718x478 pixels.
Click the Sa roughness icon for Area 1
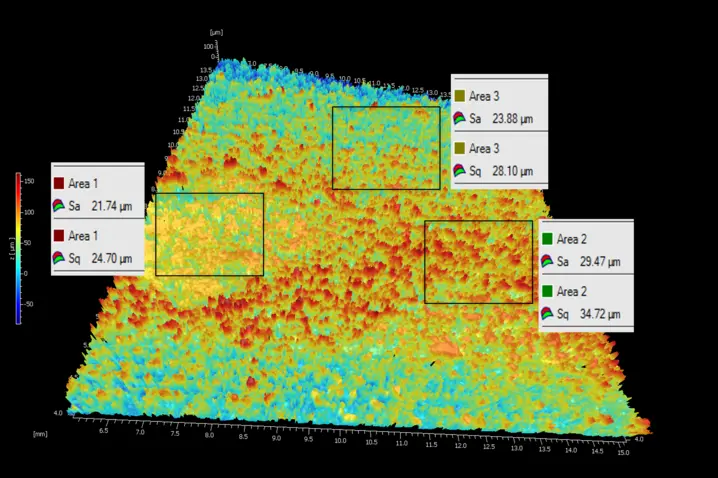coord(61,205)
